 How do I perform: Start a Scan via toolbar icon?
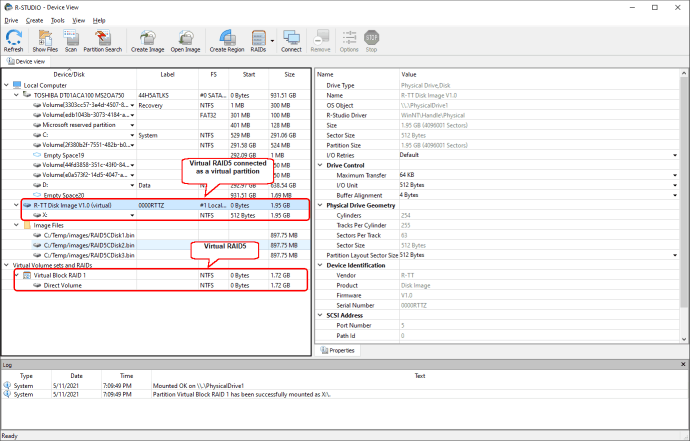point(70,40)
